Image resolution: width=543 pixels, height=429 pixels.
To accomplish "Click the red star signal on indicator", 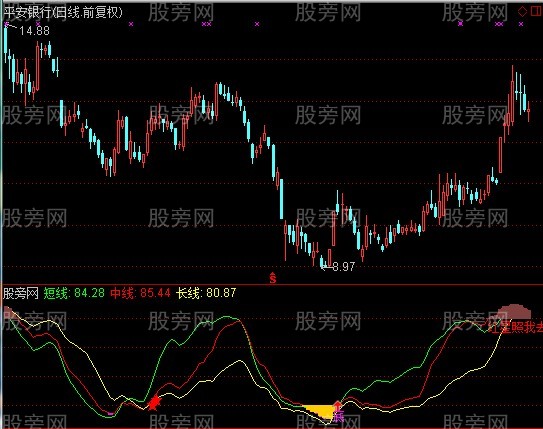I will point(154,402).
